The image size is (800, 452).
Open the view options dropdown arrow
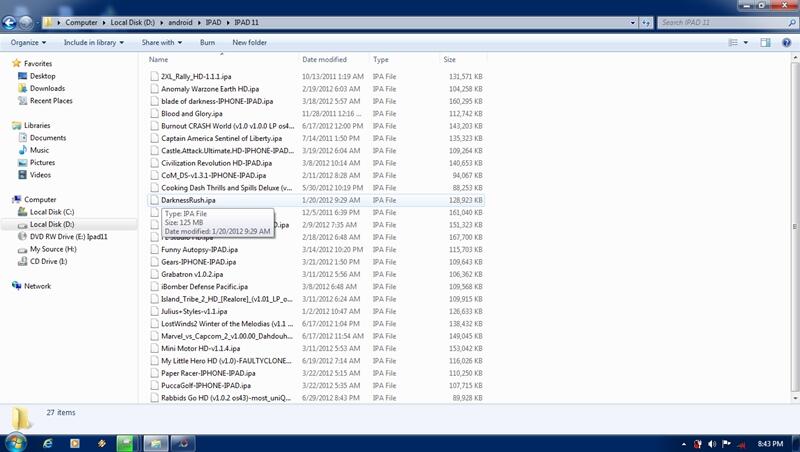[x=746, y=42]
